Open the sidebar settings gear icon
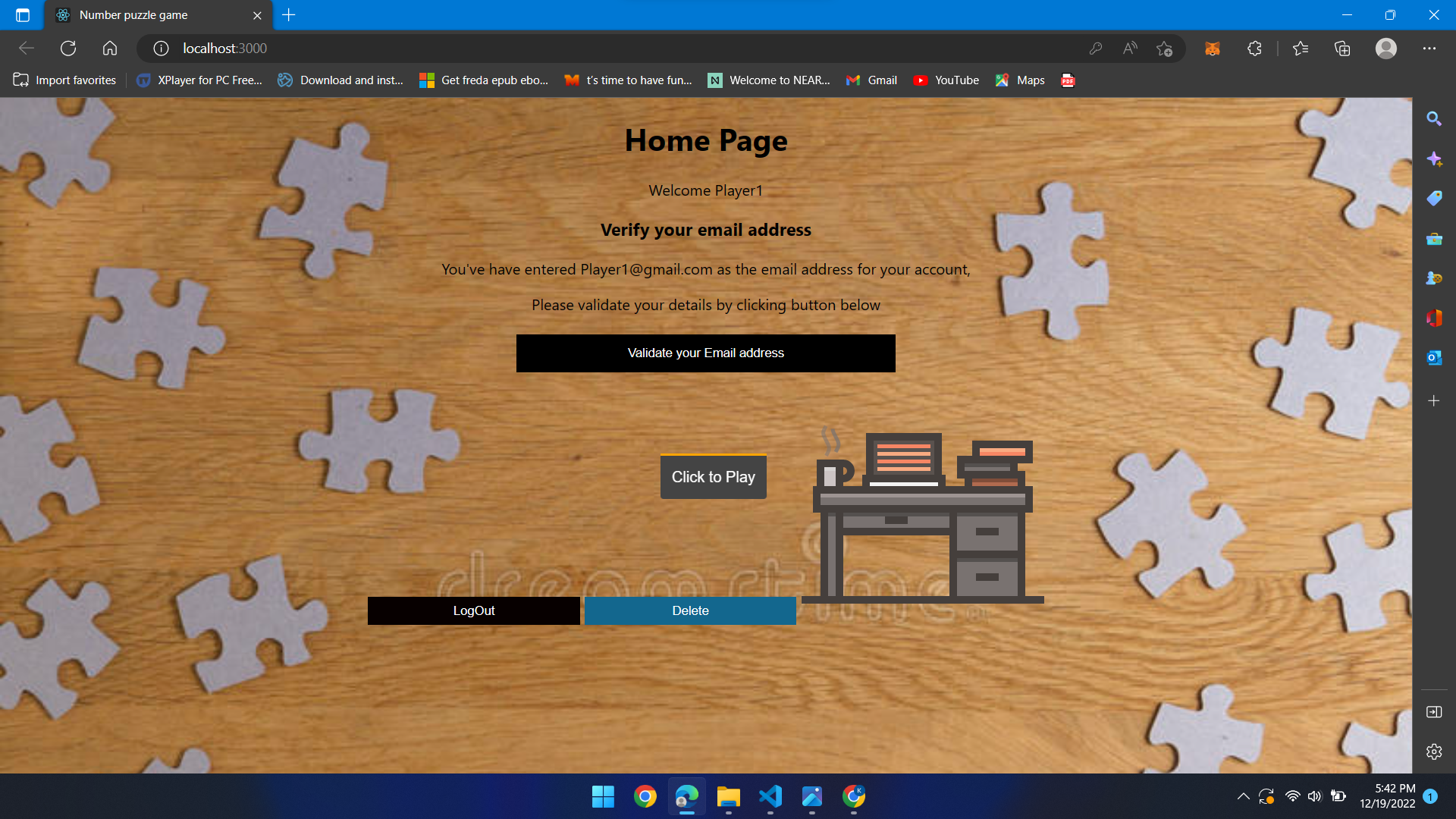This screenshot has height=819, width=1456. point(1434,752)
